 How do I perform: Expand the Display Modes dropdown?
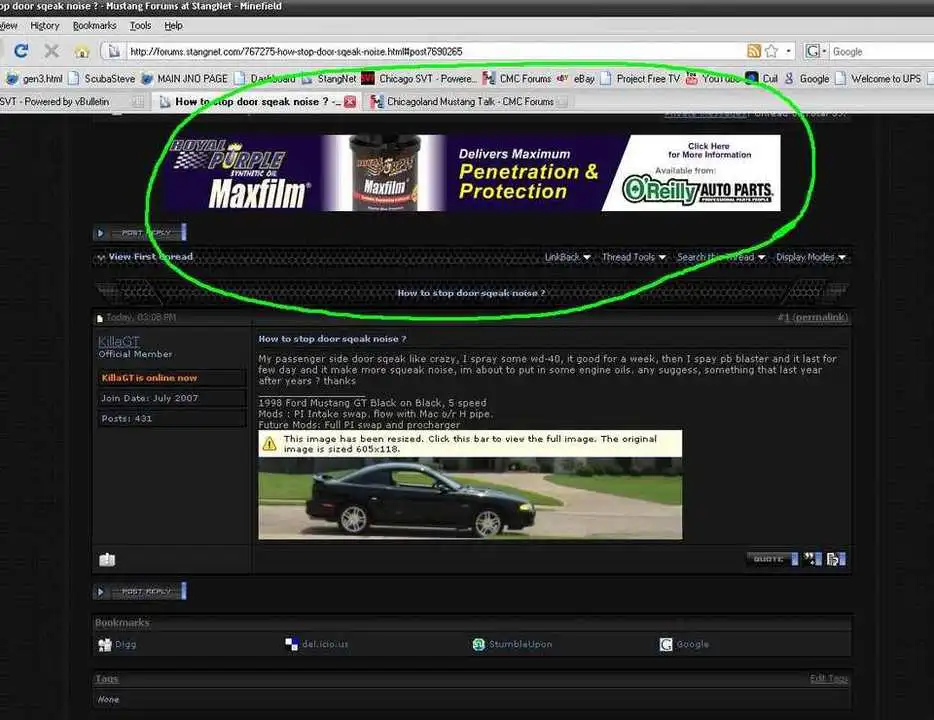point(810,257)
